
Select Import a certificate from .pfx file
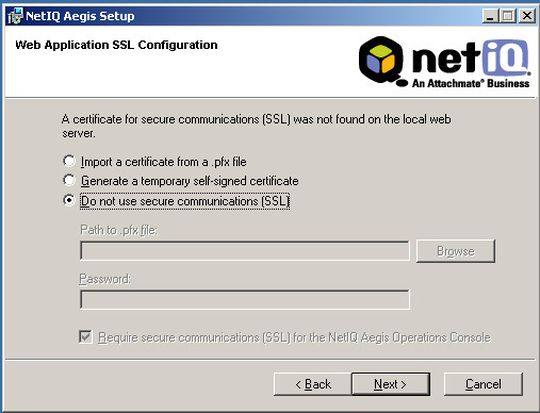click(69, 161)
